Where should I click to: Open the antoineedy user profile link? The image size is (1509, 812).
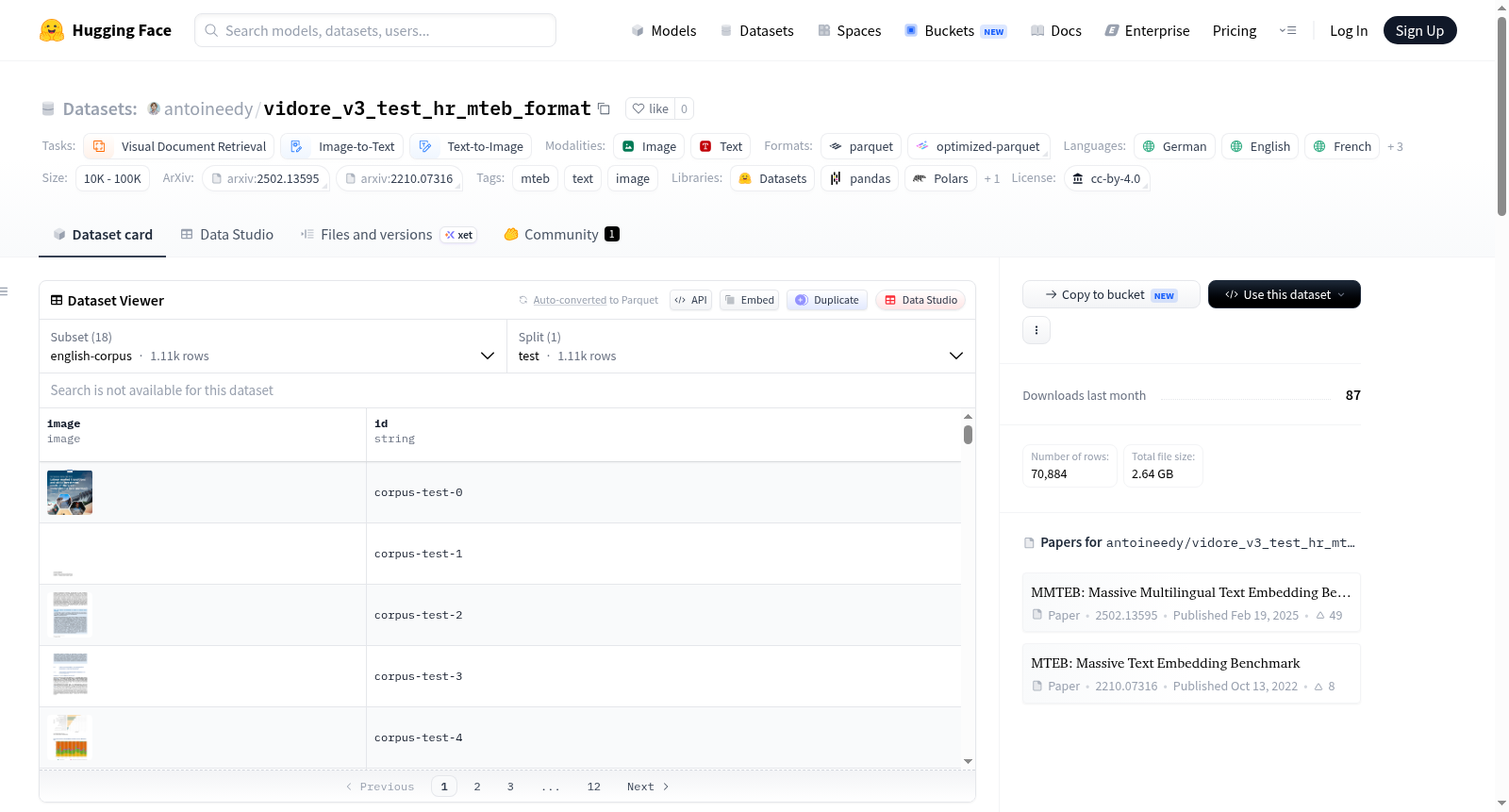(x=207, y=108)
